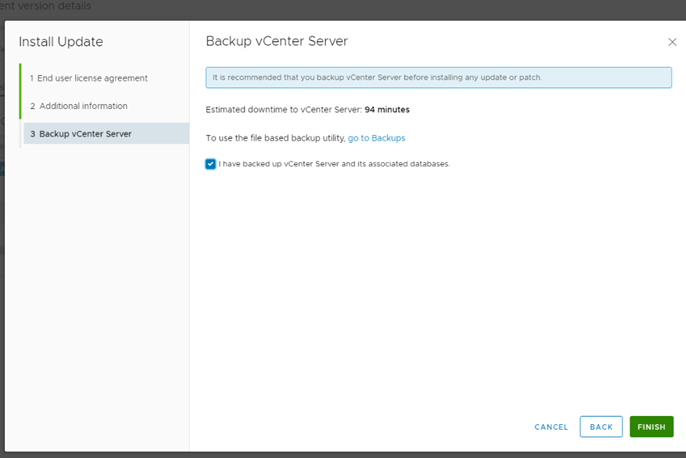Viewport: 686px width, 458px height.
Task: Click 'To use the file based backup utility' text
Action: point(275,138)
